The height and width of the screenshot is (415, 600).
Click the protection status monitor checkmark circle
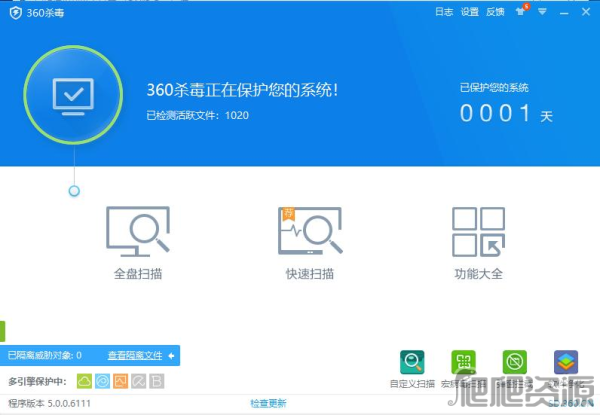(x=73, y=95)
